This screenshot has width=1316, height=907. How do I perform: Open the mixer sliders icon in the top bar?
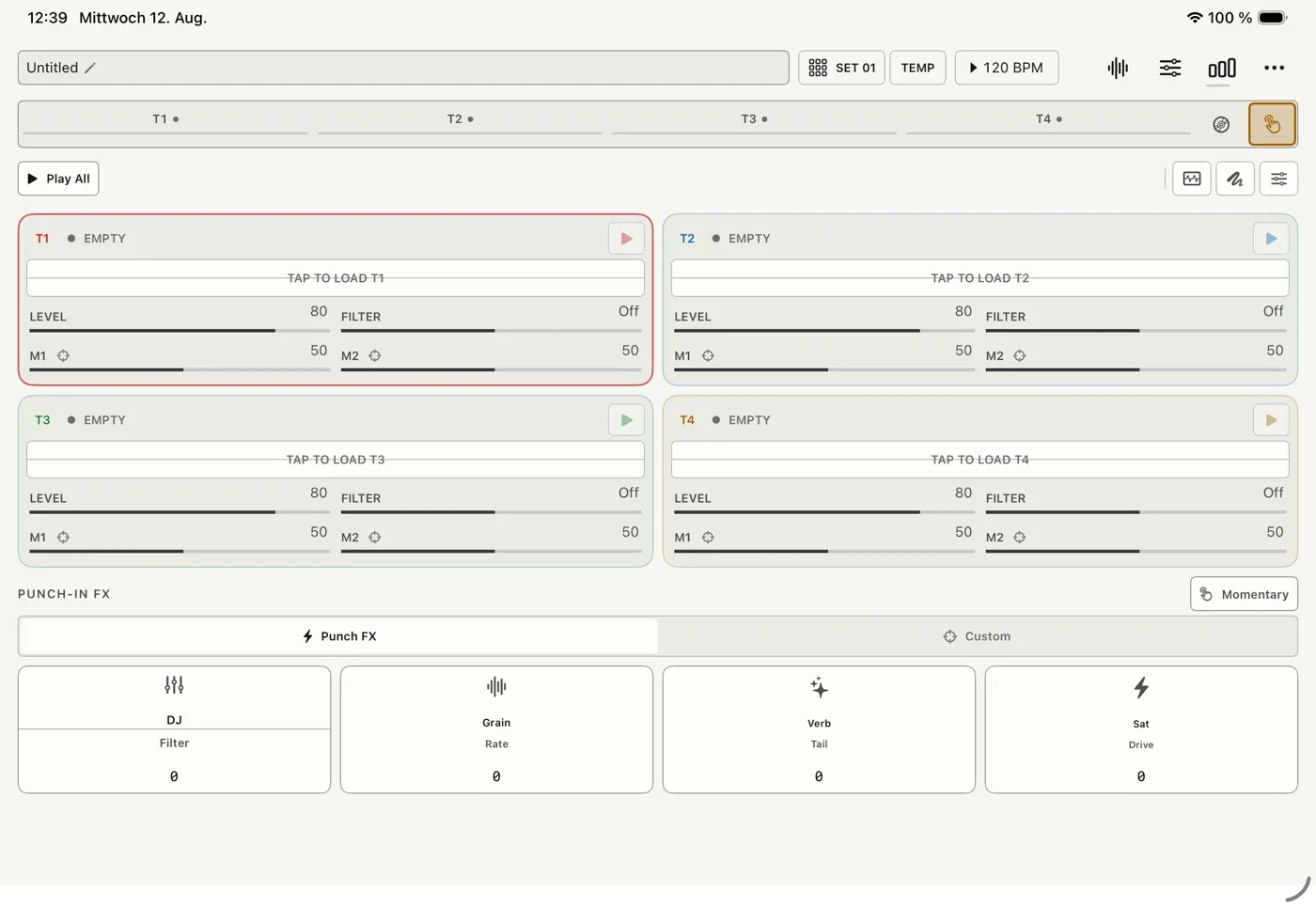(x=1170, y=68)
